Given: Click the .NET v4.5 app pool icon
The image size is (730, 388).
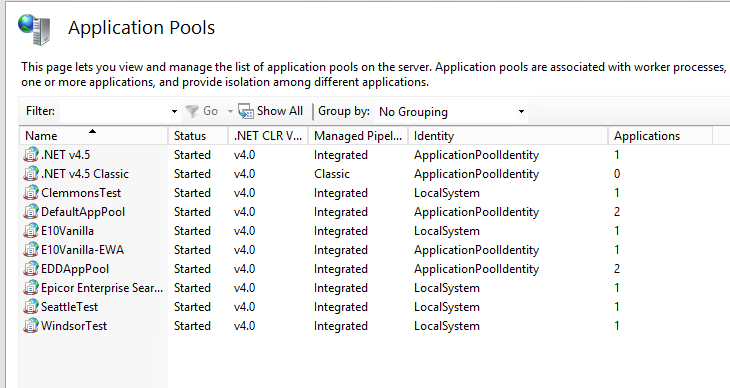Looking at the screenshot, I should (x=31, y=154).
